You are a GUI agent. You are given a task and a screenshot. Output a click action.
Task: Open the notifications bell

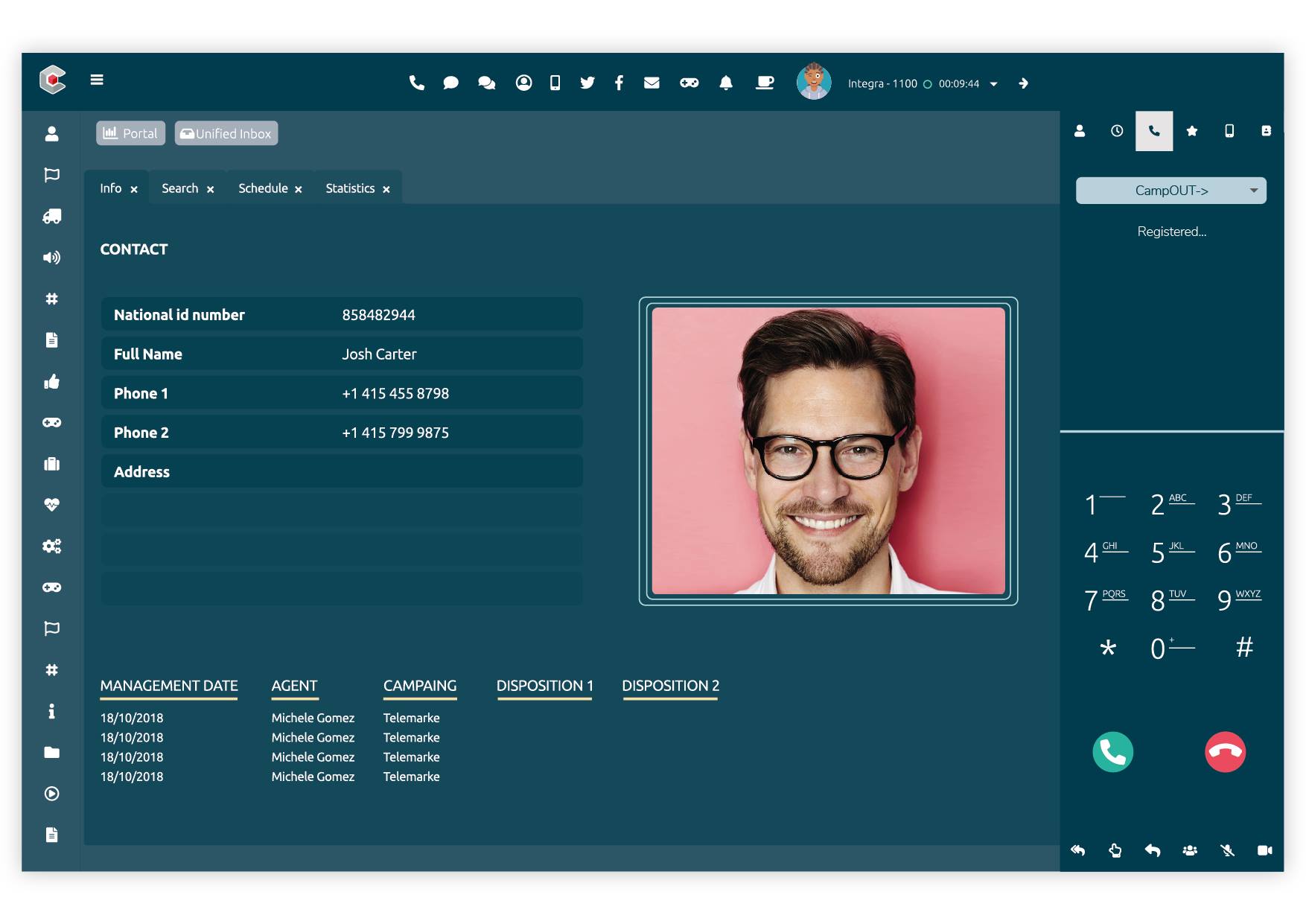(x=726, y=83)
